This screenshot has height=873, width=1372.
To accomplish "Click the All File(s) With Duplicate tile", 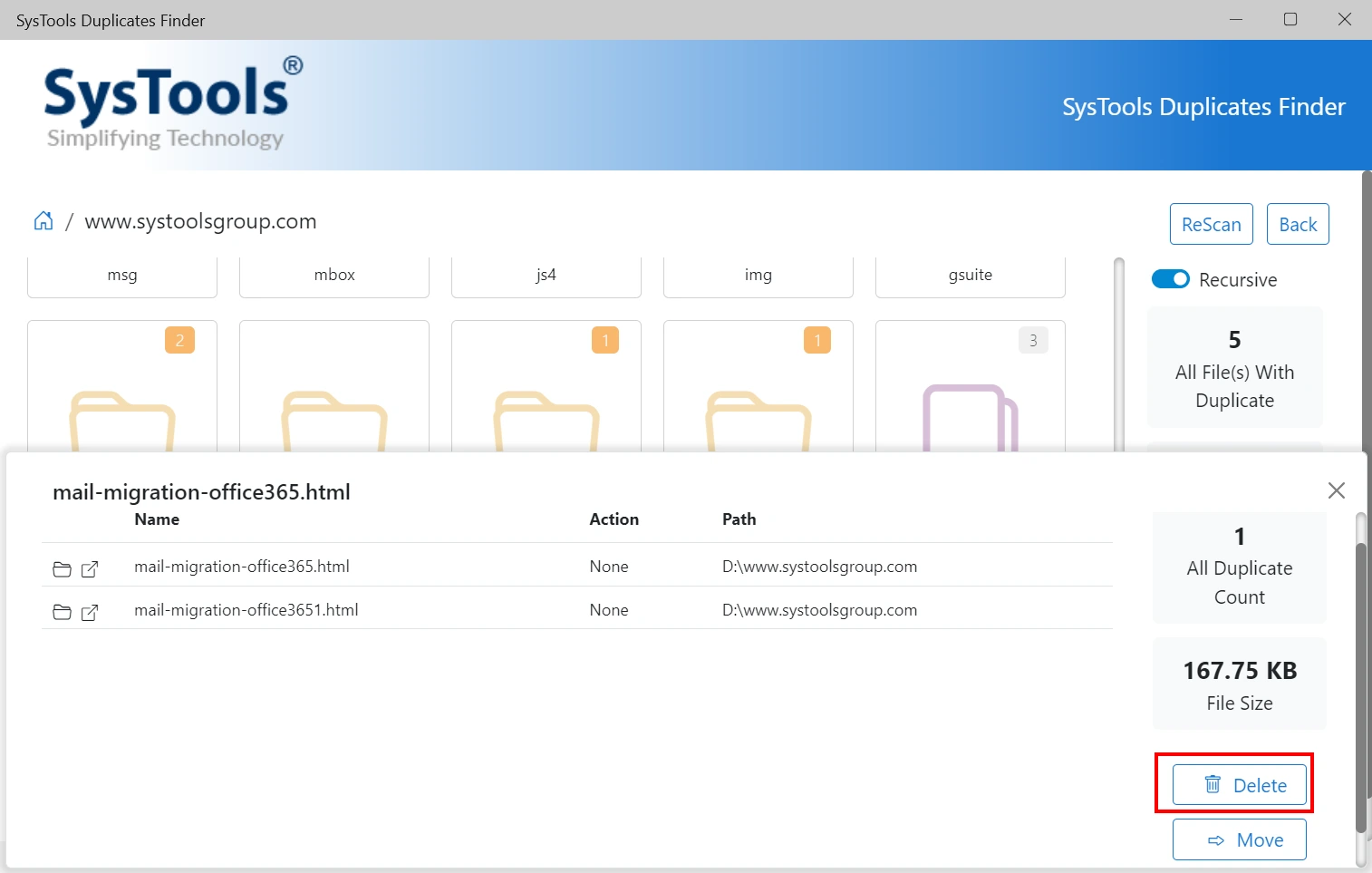I will pyautogui.click(x=1235, y=367).
